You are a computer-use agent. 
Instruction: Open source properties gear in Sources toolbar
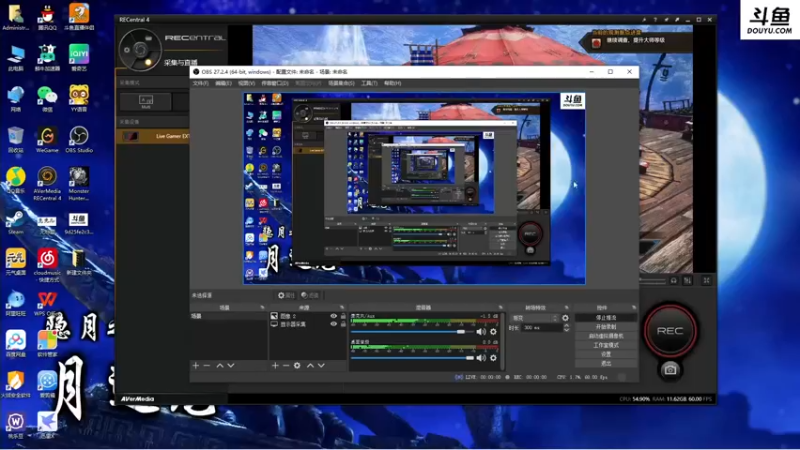pyautogui.click(x=297, y=365)
